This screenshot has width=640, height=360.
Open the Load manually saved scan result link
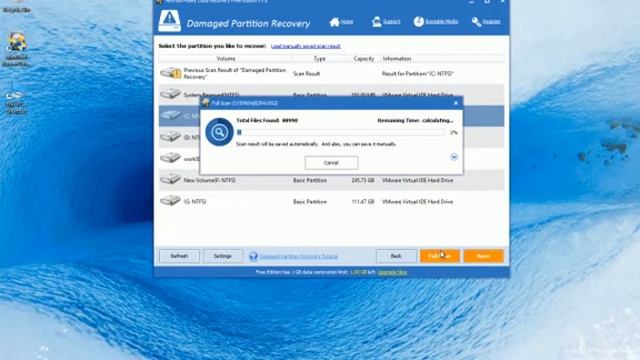pyautogui.click(x=306, y=46)
